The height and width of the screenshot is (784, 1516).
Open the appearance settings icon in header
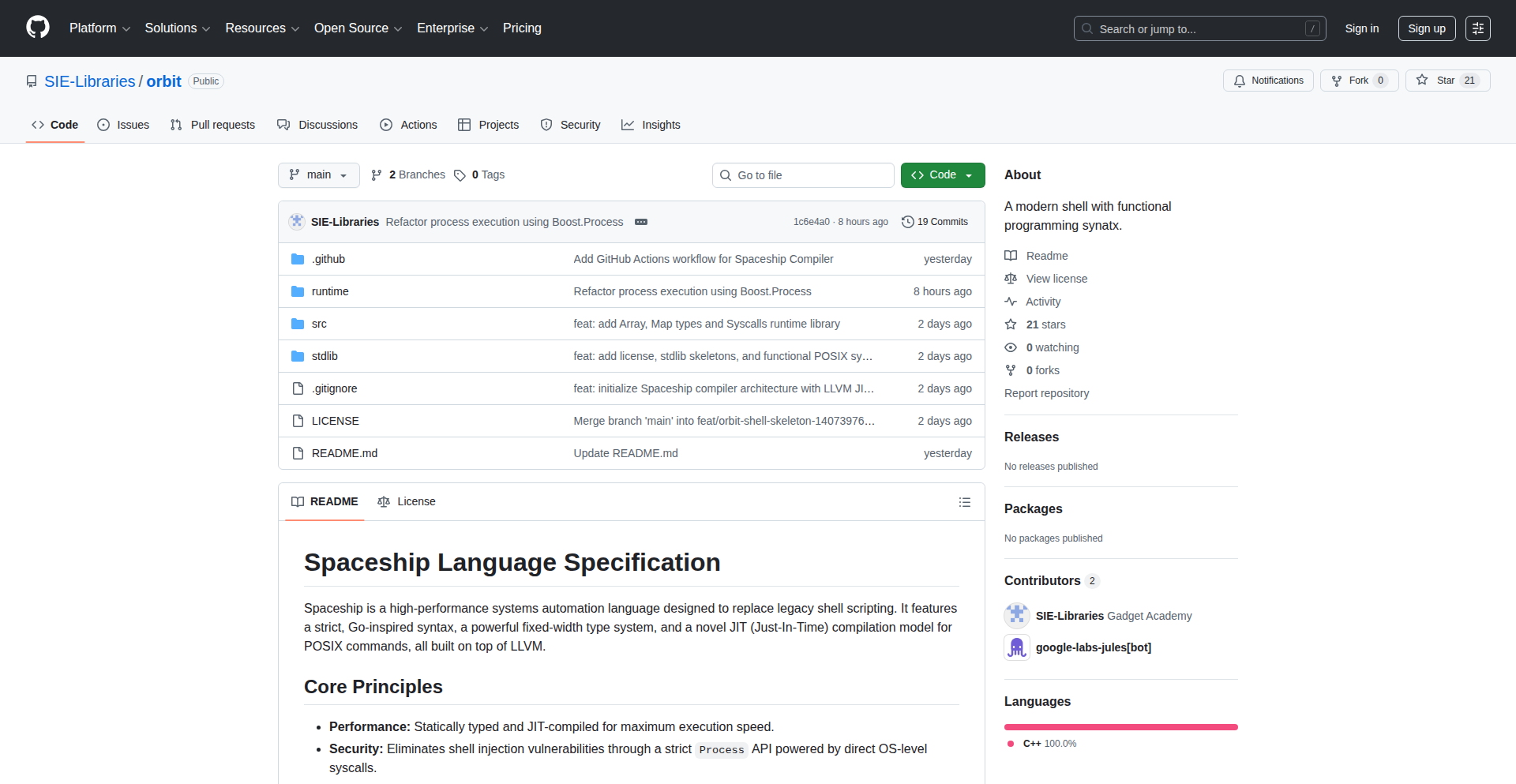point(1477,28)
